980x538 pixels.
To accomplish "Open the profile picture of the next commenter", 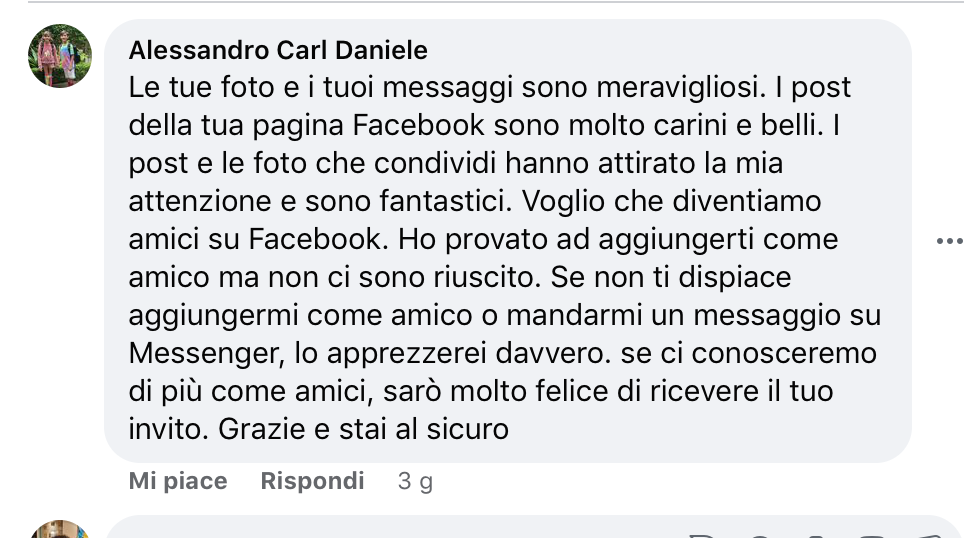I will 60,529.
